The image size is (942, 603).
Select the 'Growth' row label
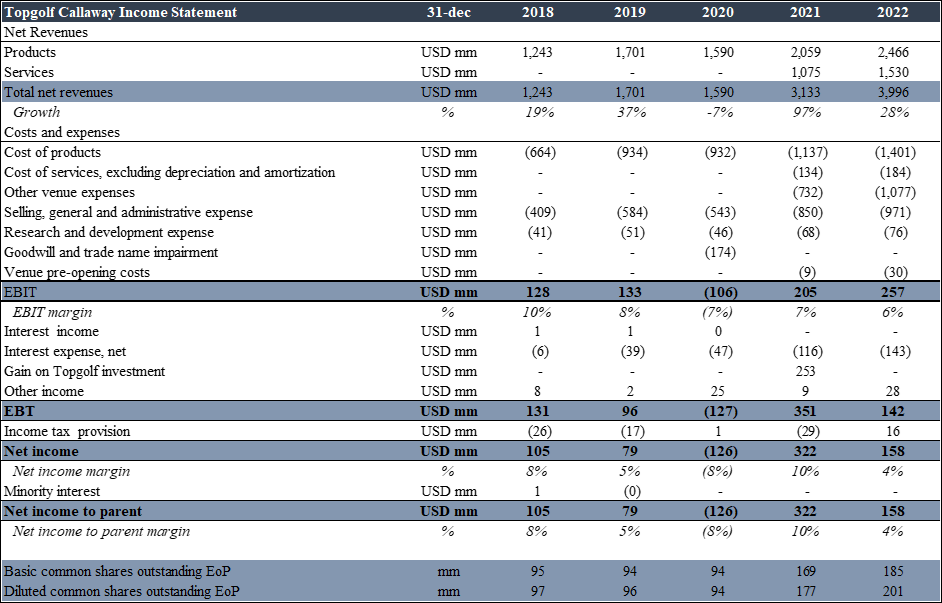point(37,112)
